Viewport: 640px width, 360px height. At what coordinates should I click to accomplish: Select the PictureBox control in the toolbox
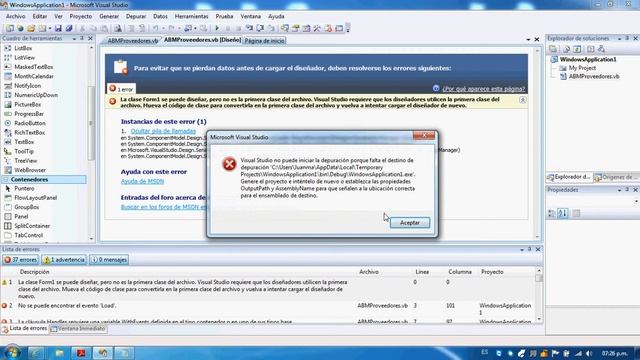point(27,104)
